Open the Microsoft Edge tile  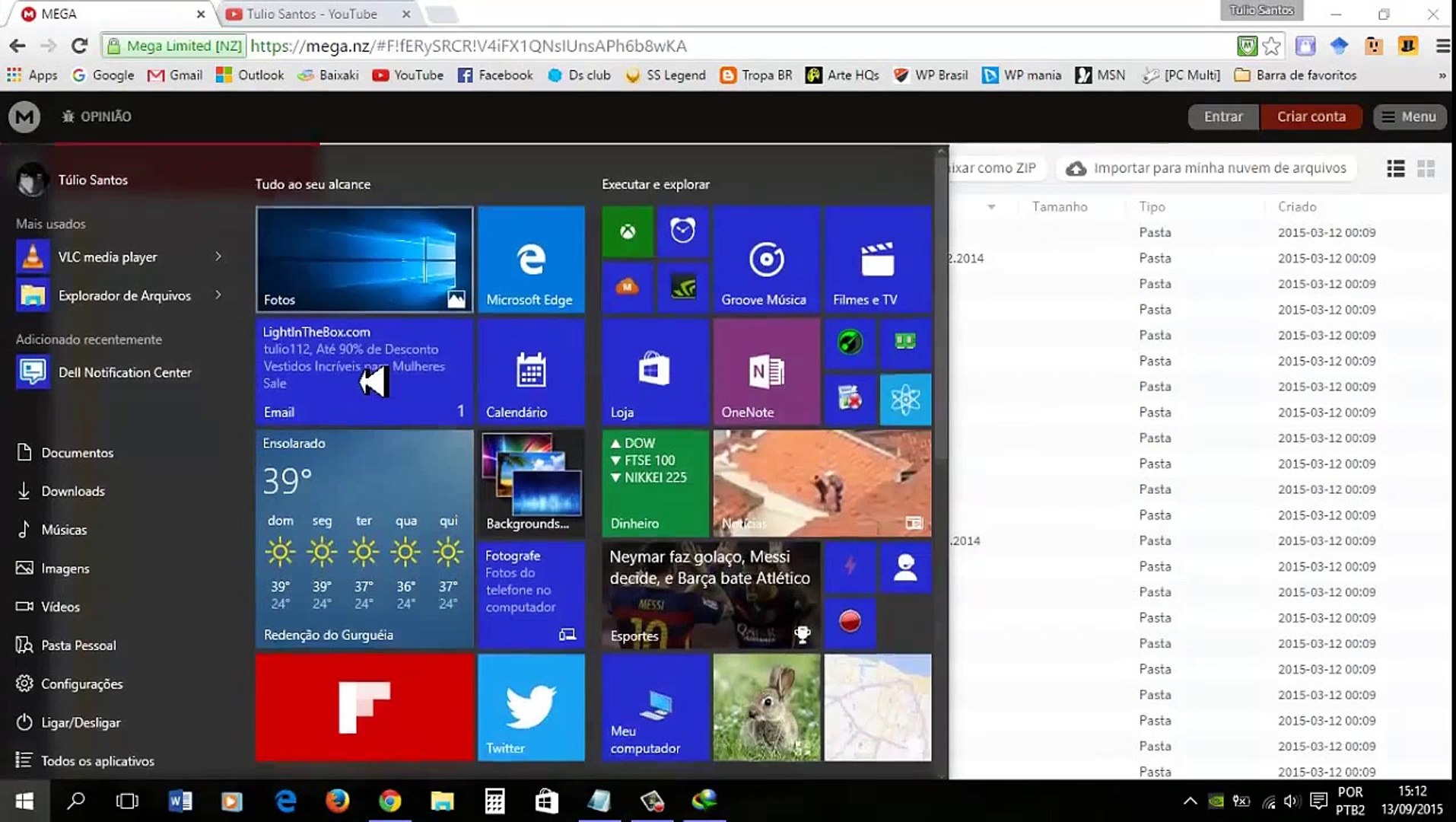click(x=531, y=260)
